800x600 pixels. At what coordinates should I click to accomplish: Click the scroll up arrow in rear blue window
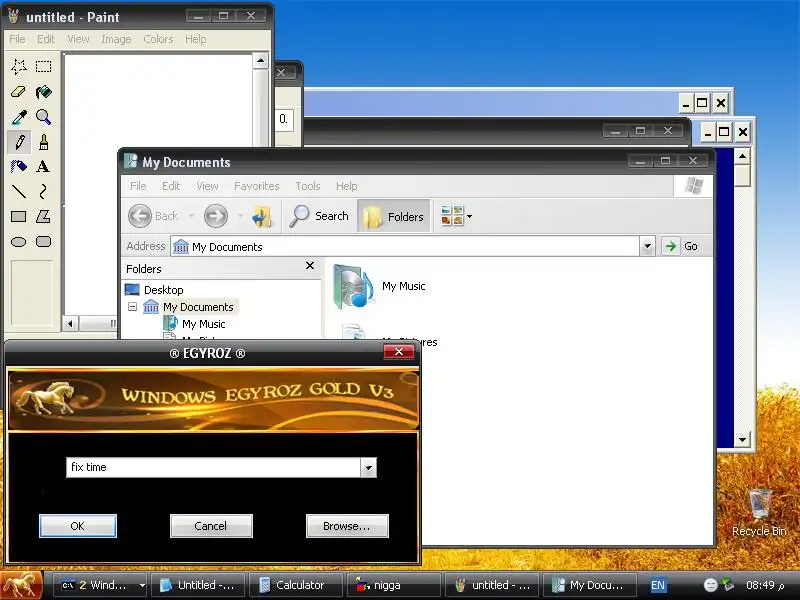[742, 156]
